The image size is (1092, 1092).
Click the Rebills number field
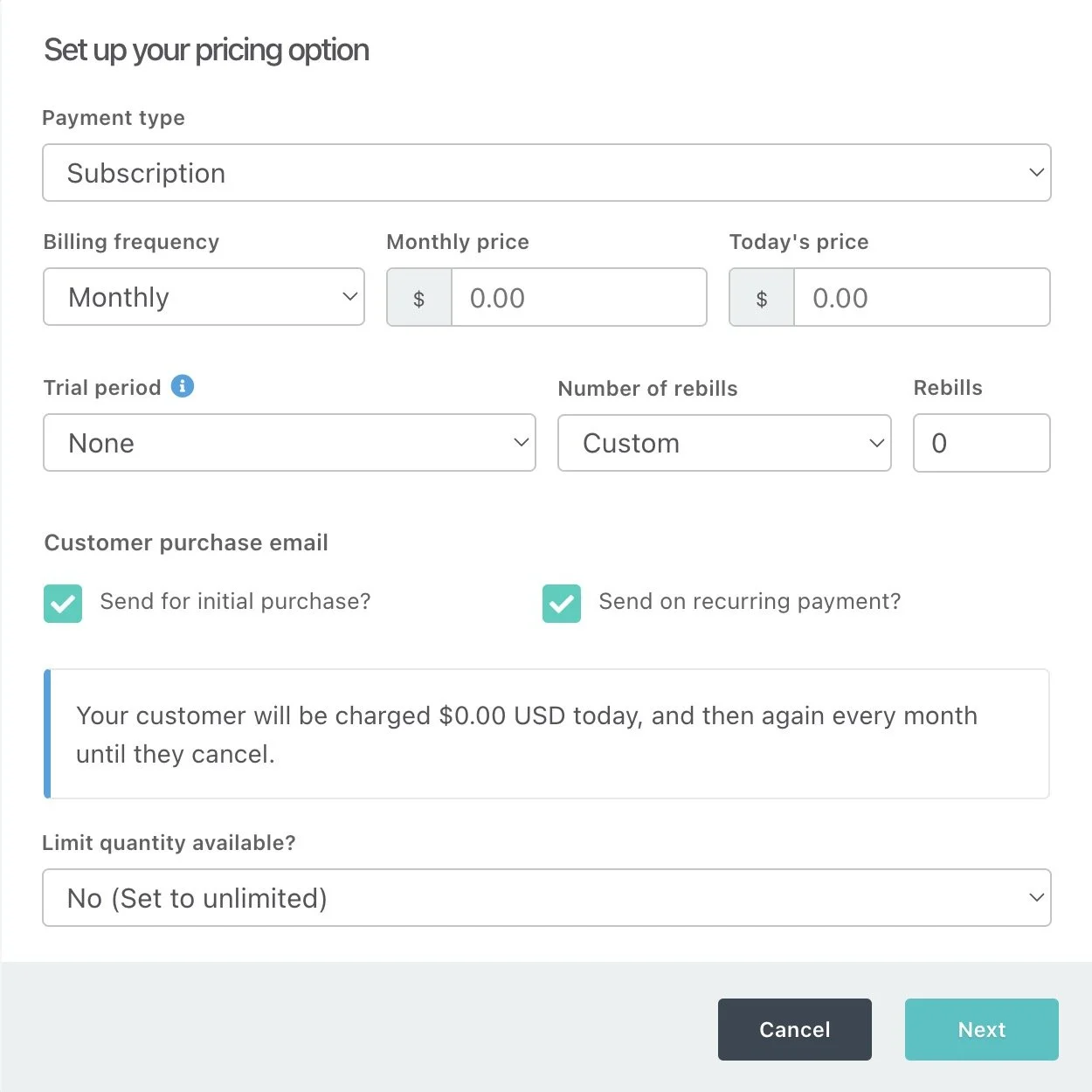point(981,443)
